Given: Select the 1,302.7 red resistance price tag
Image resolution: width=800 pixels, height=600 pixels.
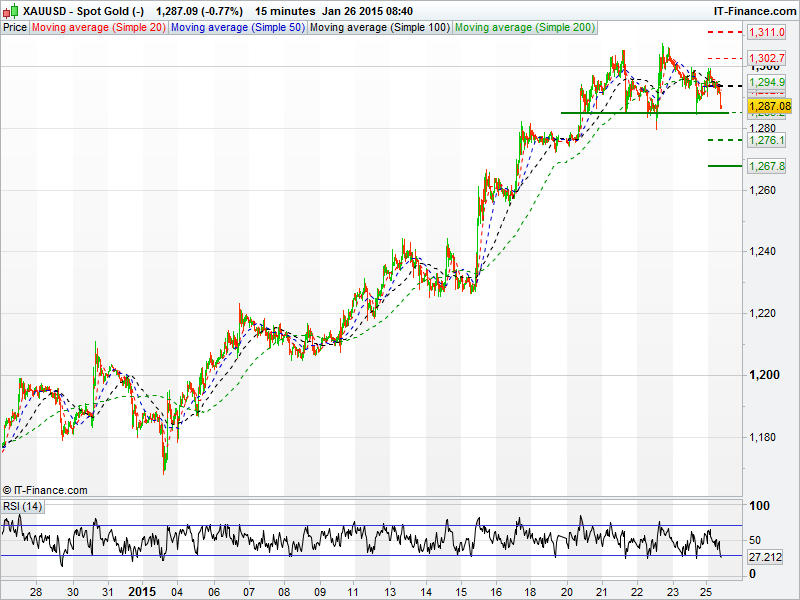Looking at the screenshot, I should 766,59.
